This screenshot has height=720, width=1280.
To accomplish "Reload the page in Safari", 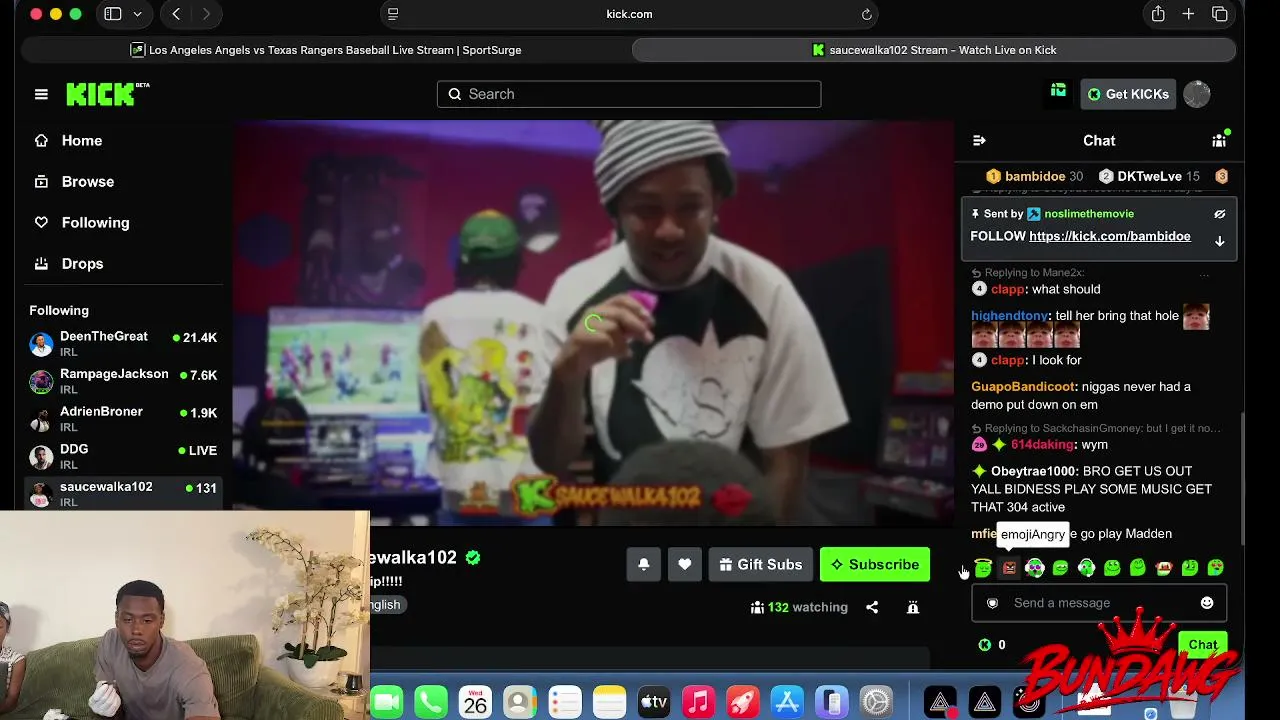I will pos(867,14).
